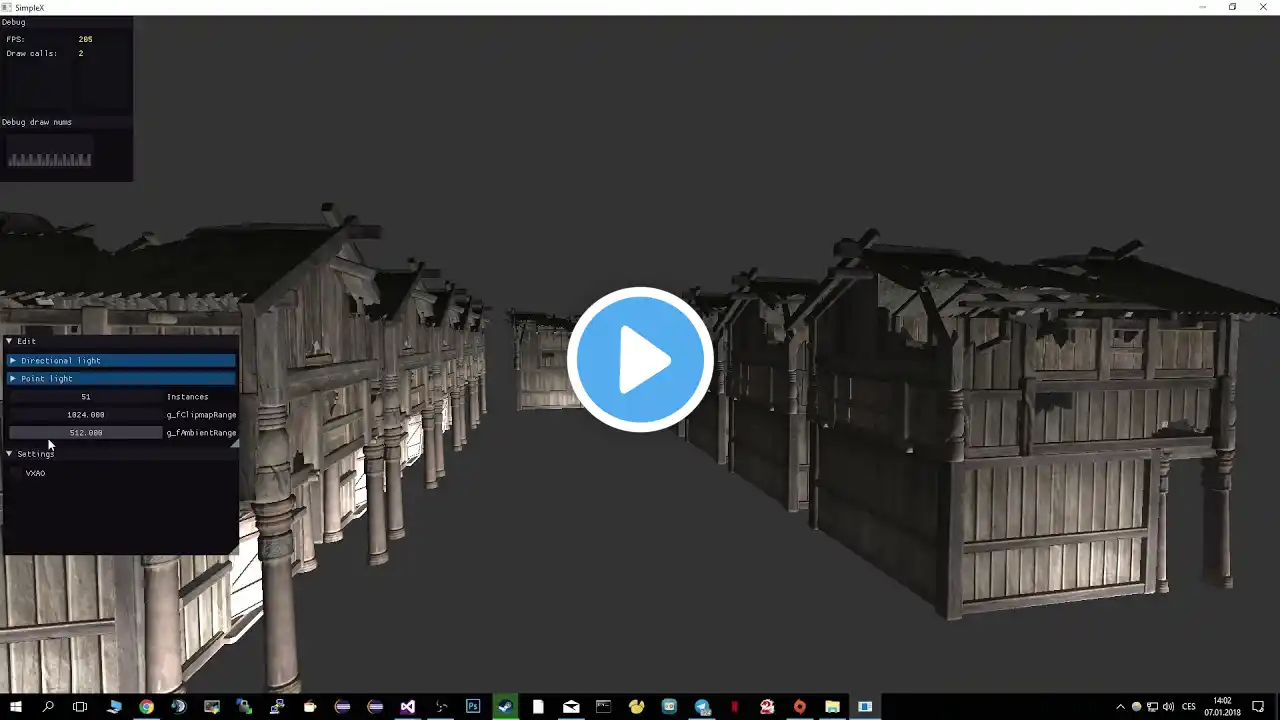Show hidden system tray icons
This screenshot has height=720, width=1280.
[x=1120, y=707]
